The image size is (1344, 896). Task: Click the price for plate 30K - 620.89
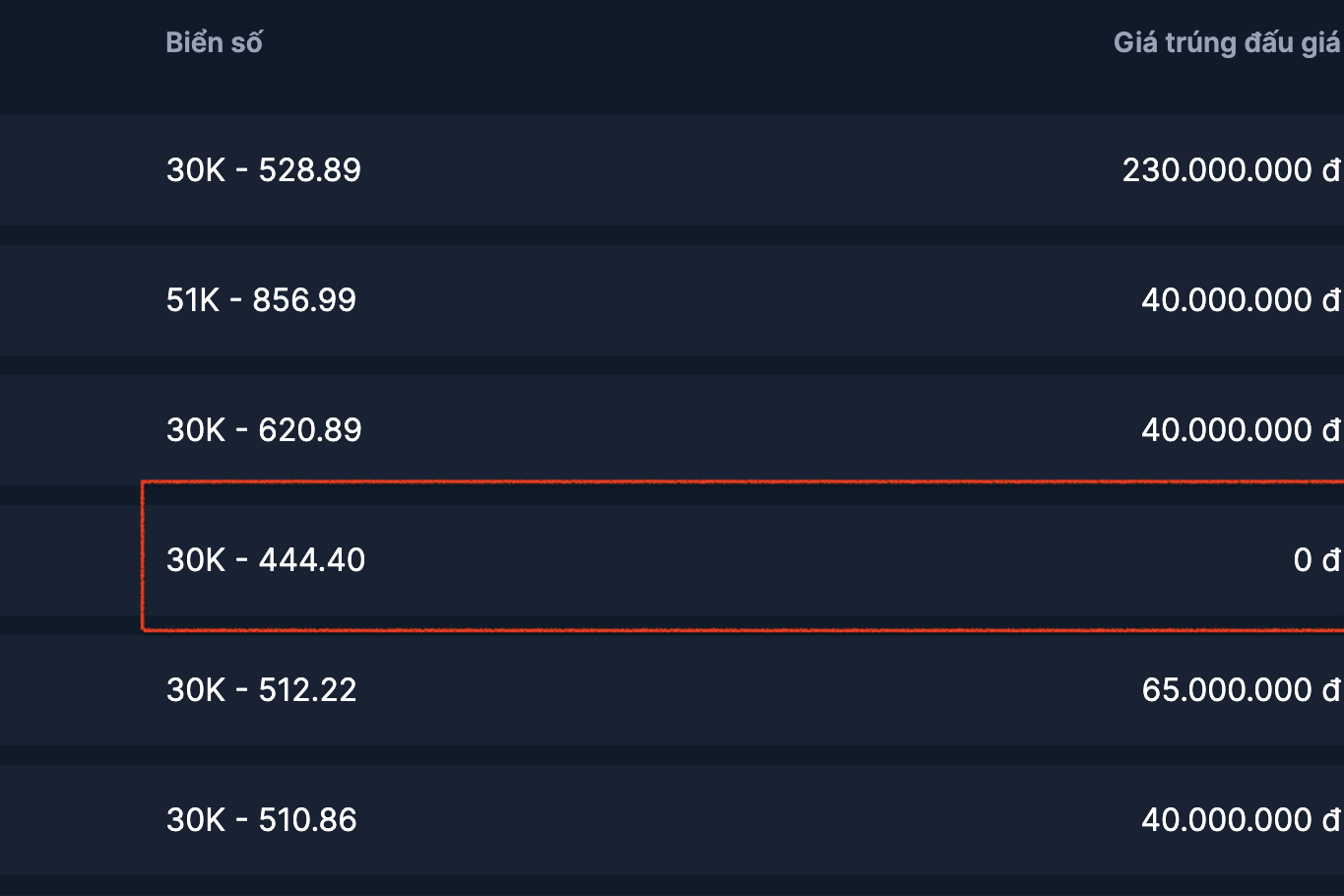[x=1241, y=430]
